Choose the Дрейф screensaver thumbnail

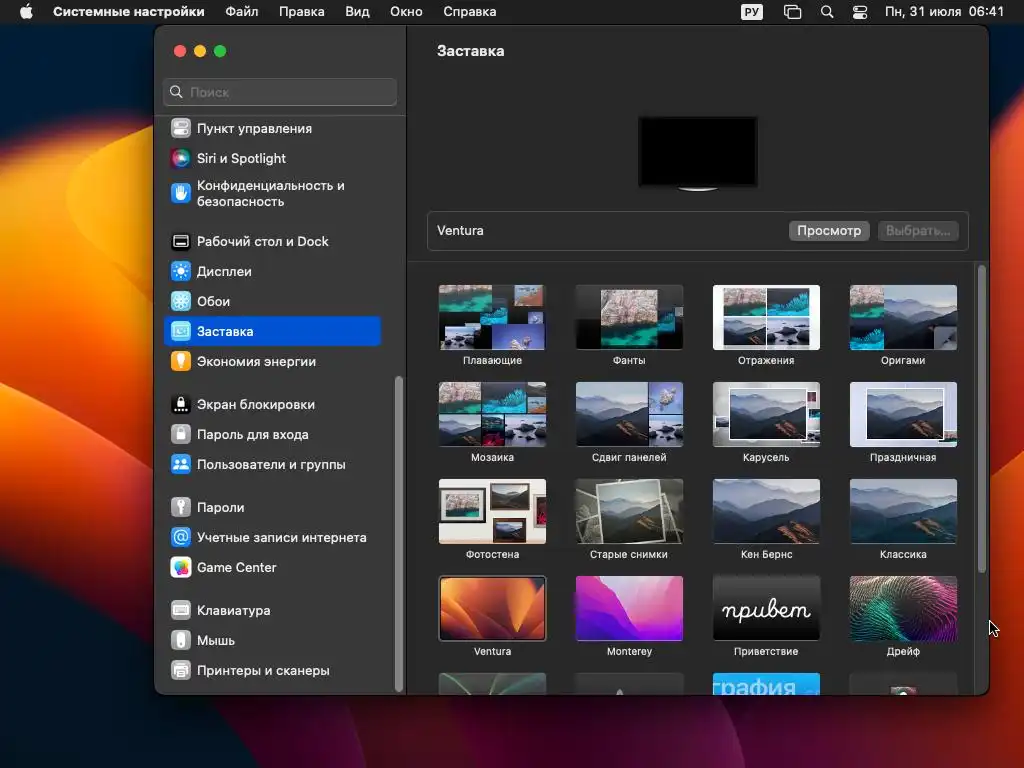(x=903, y=608)
